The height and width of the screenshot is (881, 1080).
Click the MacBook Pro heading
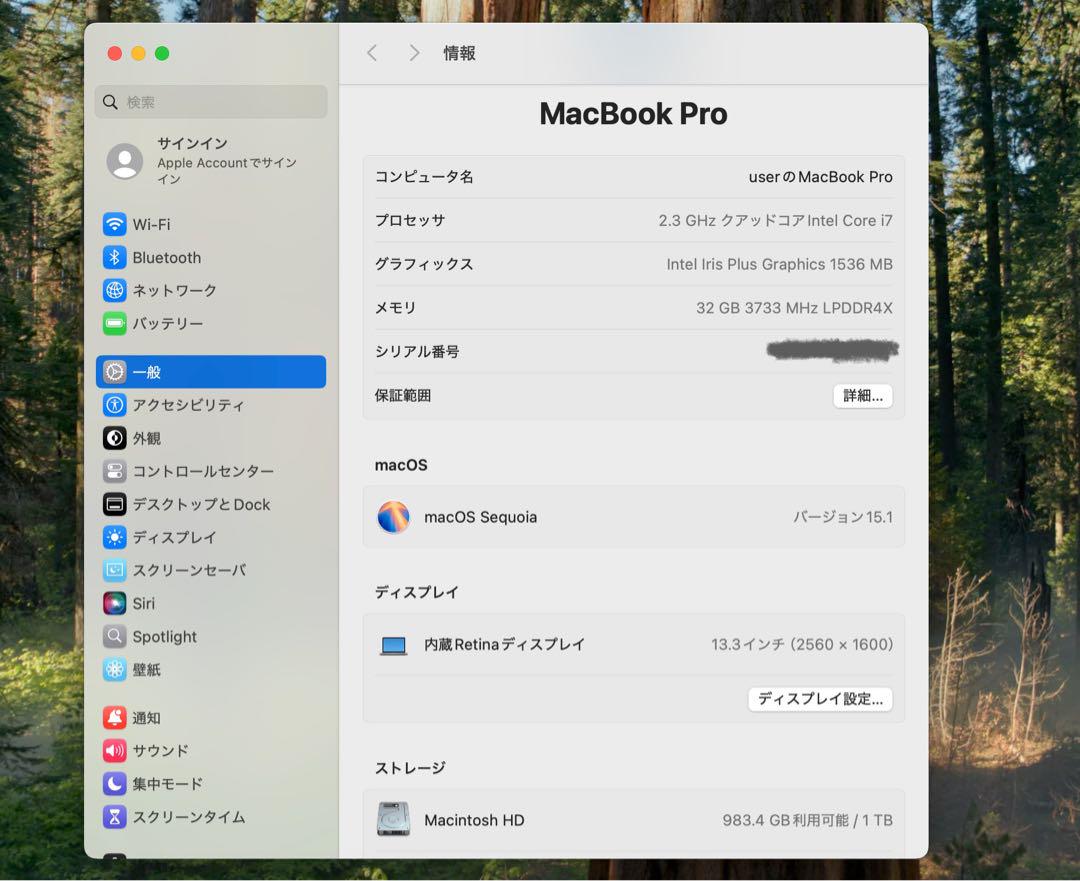coord(634,114)
